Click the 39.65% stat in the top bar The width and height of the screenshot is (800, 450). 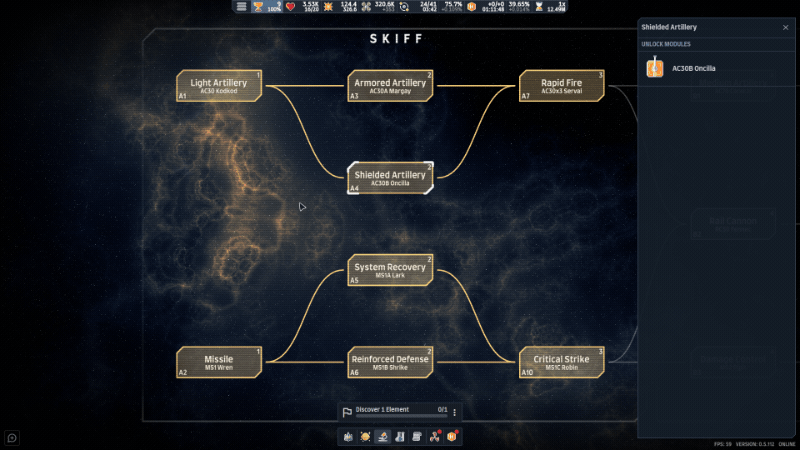(x=519, y=4)
